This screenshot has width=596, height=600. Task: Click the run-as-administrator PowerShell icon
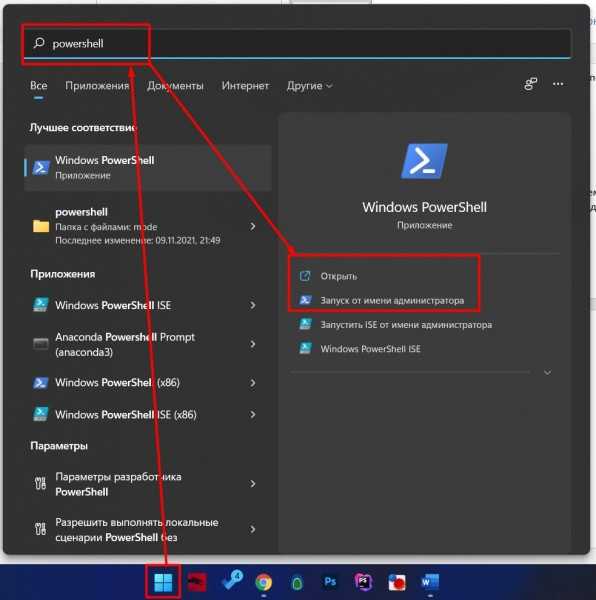[305, 300]
